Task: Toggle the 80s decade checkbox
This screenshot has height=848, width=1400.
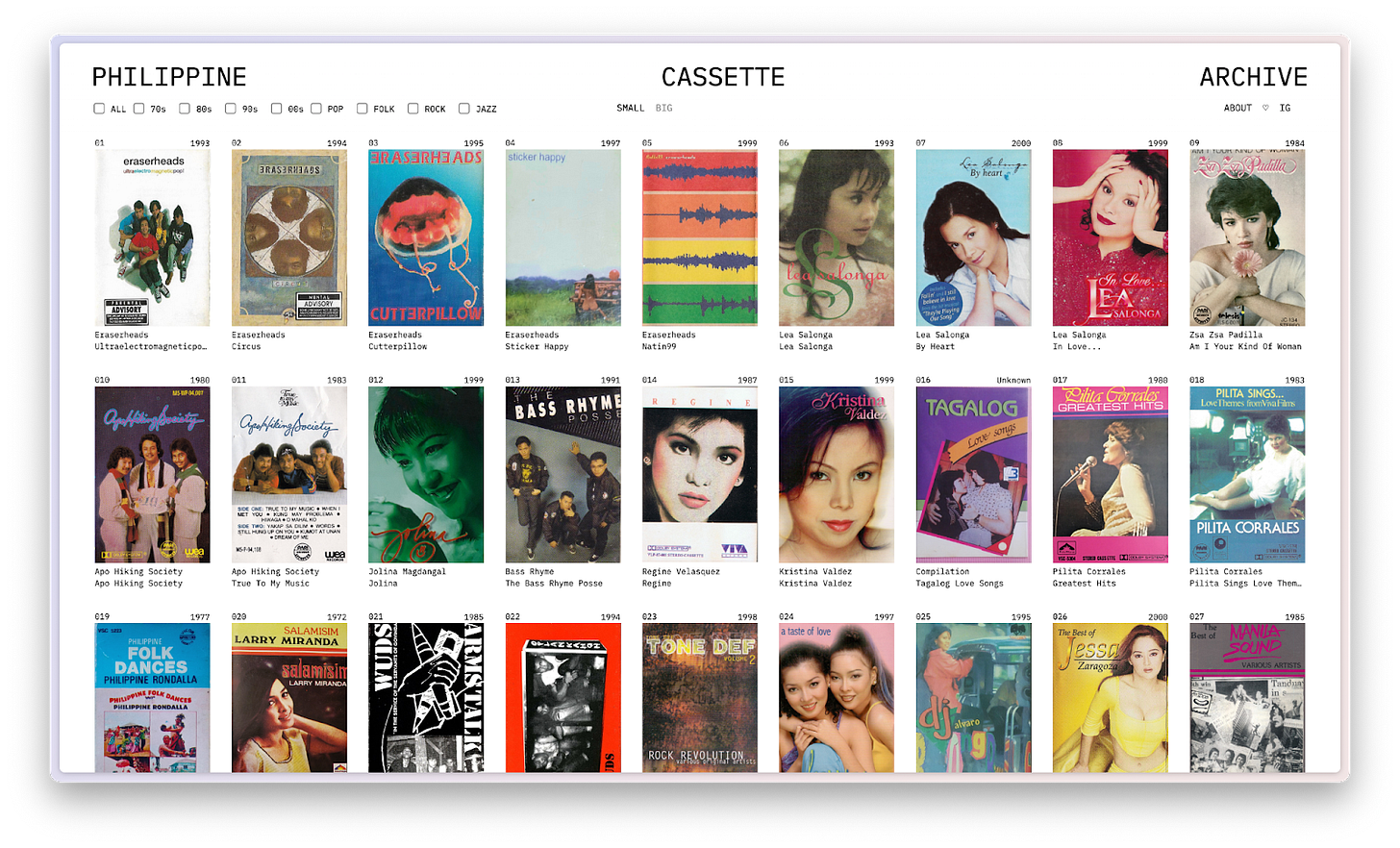Action: tap(185, 109)
